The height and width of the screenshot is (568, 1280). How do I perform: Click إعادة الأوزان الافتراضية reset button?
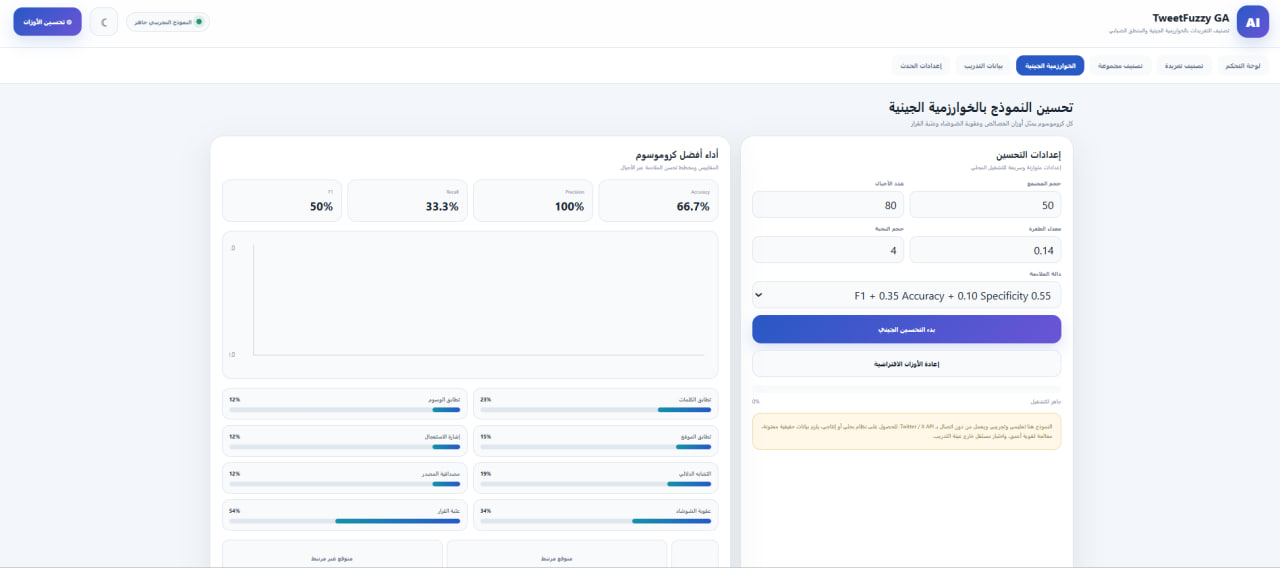pos(906,364)
